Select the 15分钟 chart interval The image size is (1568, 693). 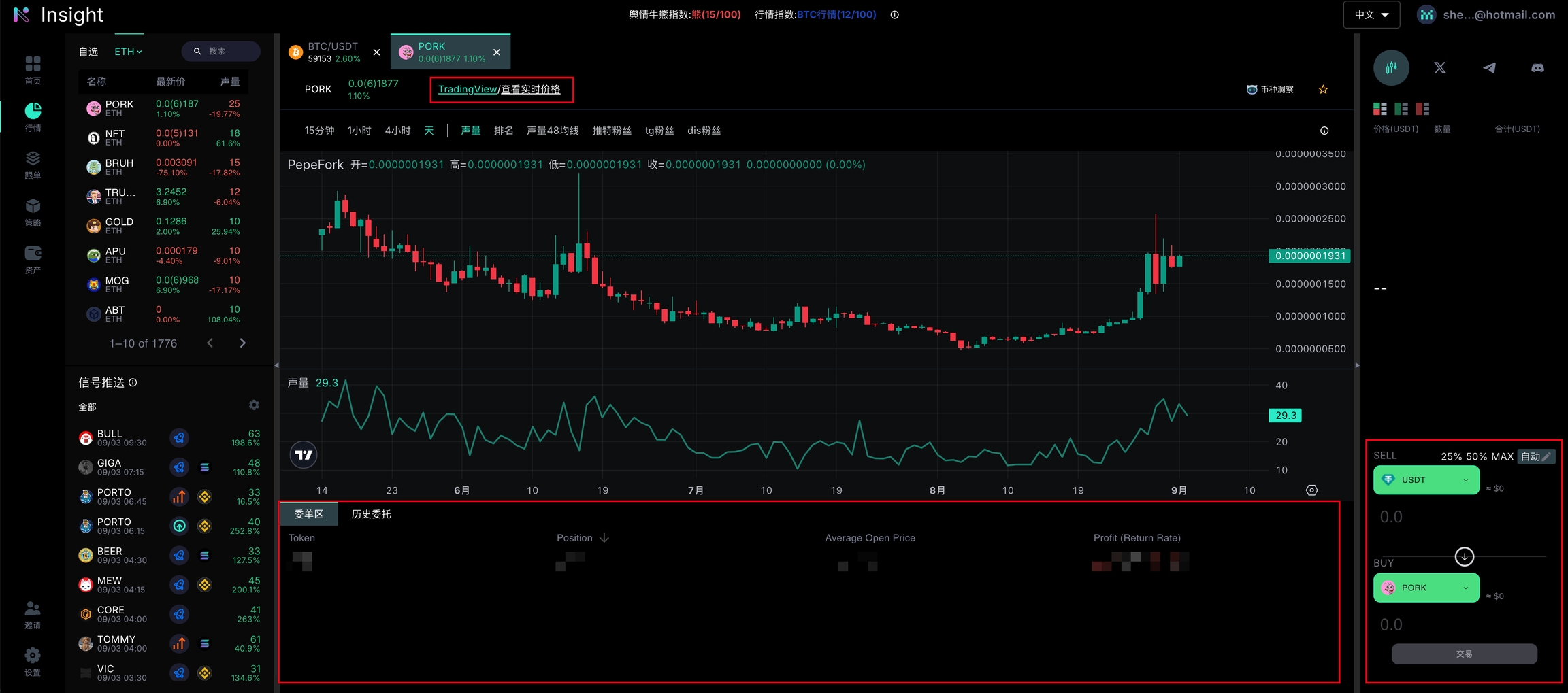coord(319,131)
